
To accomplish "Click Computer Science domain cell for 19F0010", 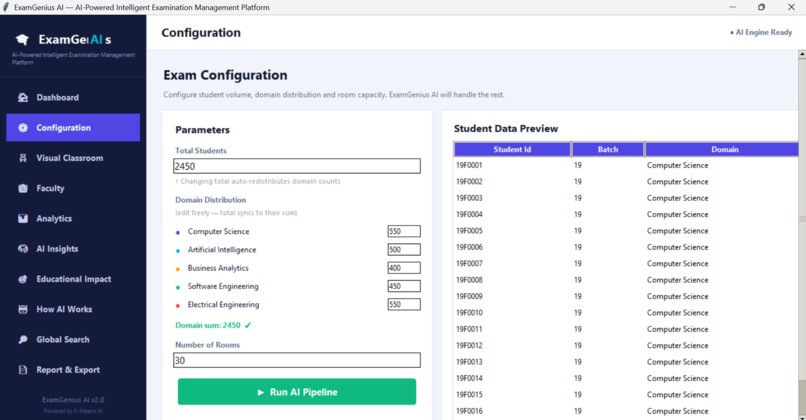I will point(677,313).
